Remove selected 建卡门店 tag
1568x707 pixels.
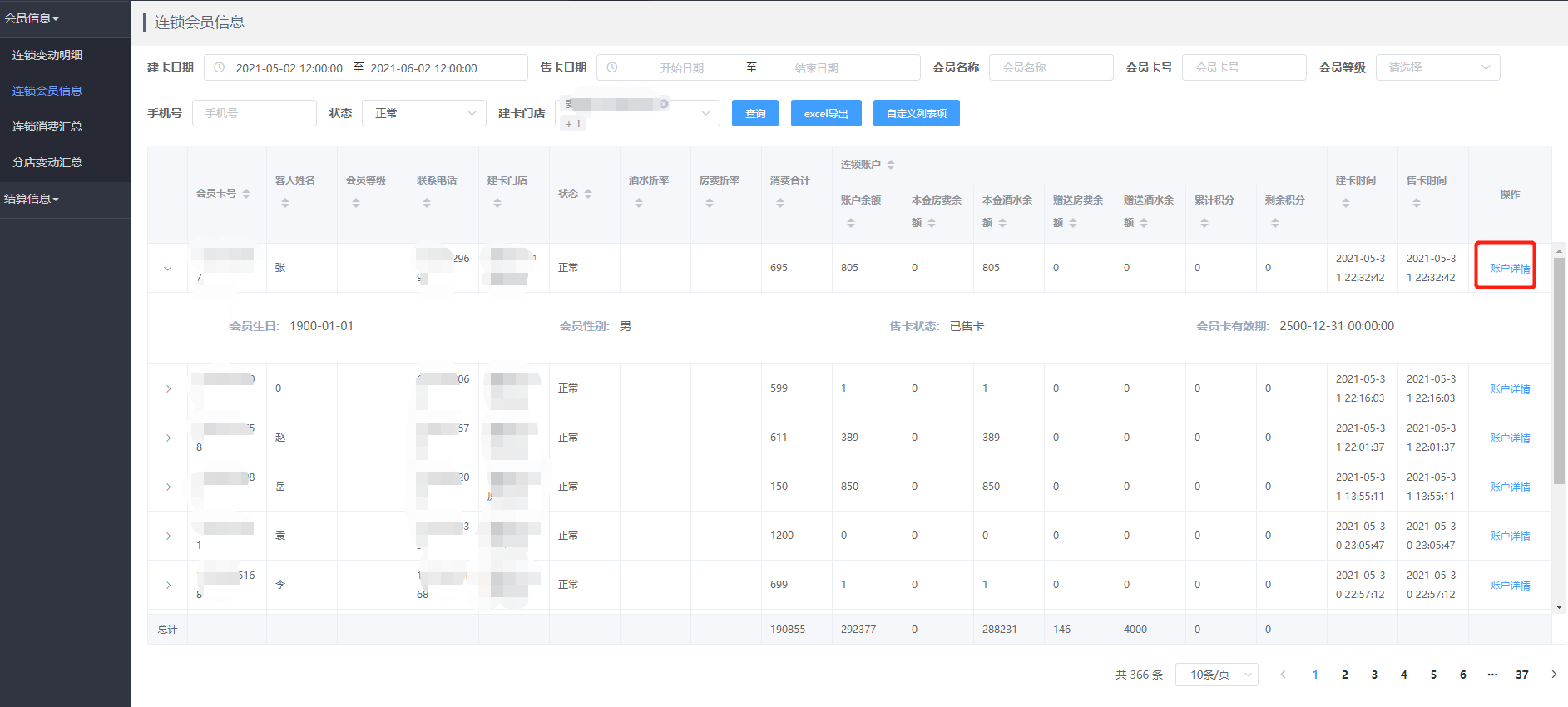pos(664,104)
